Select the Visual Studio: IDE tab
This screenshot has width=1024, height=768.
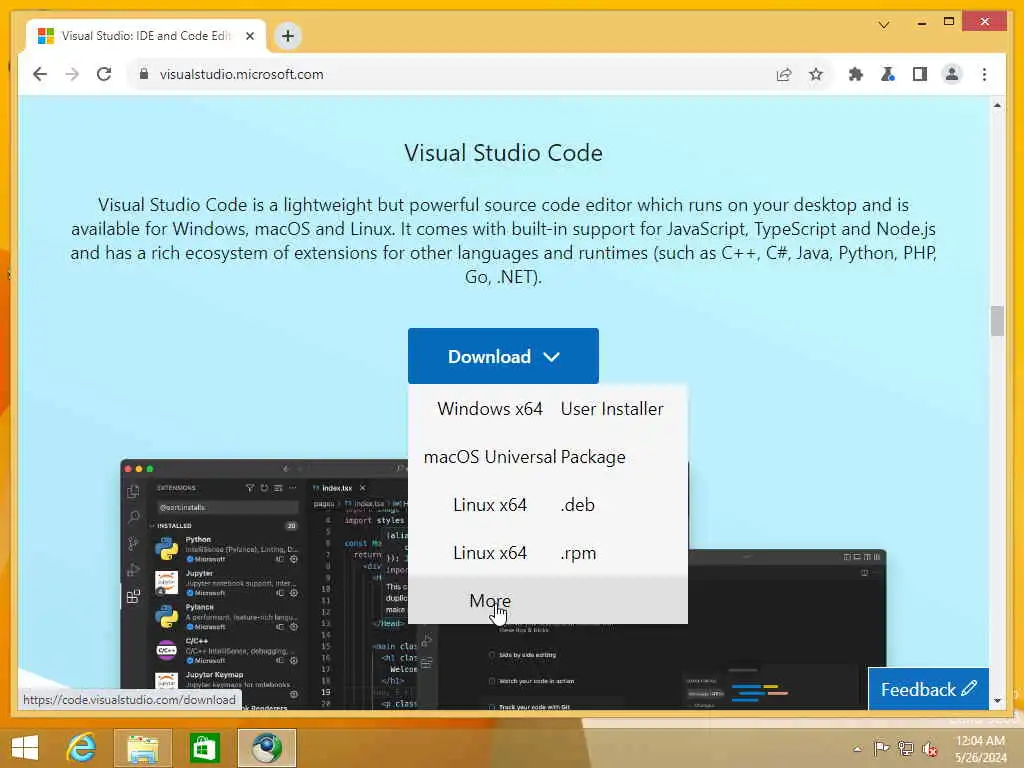pyautogui.click(x=146, y=36)
